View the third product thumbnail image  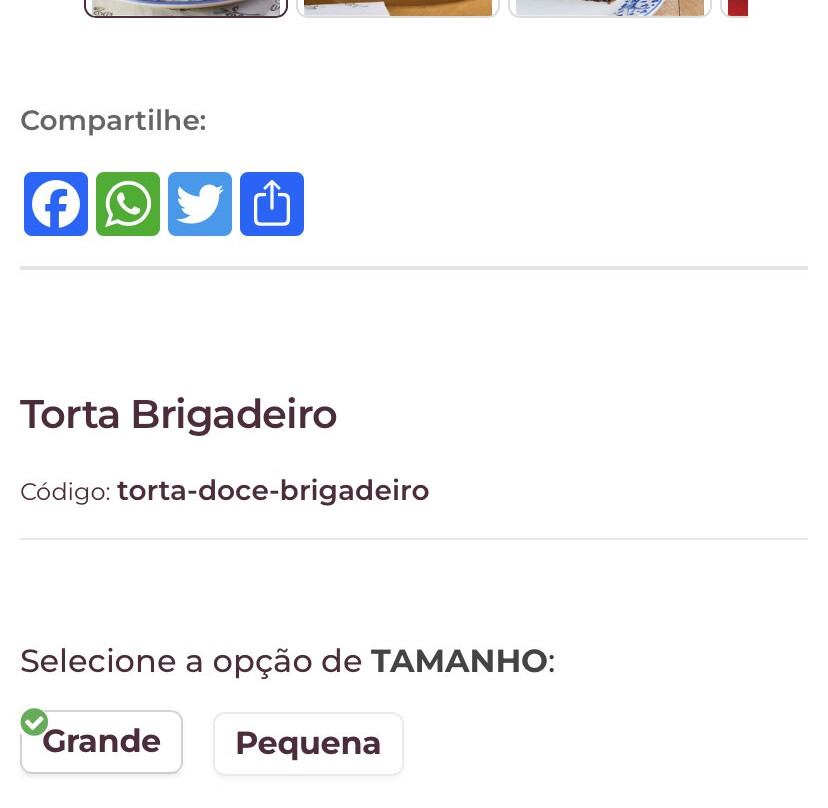pyautogui.click(x=610, y=8)
